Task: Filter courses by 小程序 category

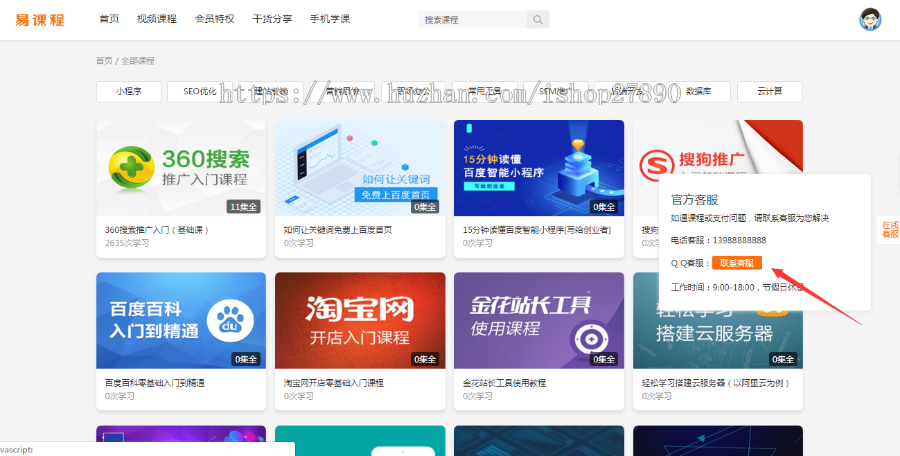Action: (x=128, y=92)
